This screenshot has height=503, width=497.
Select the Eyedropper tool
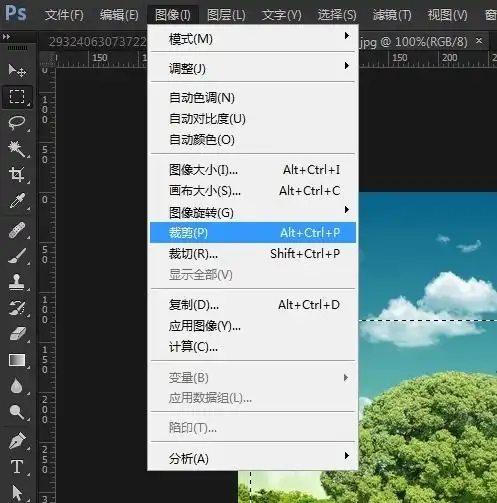(x=17, y=201)
